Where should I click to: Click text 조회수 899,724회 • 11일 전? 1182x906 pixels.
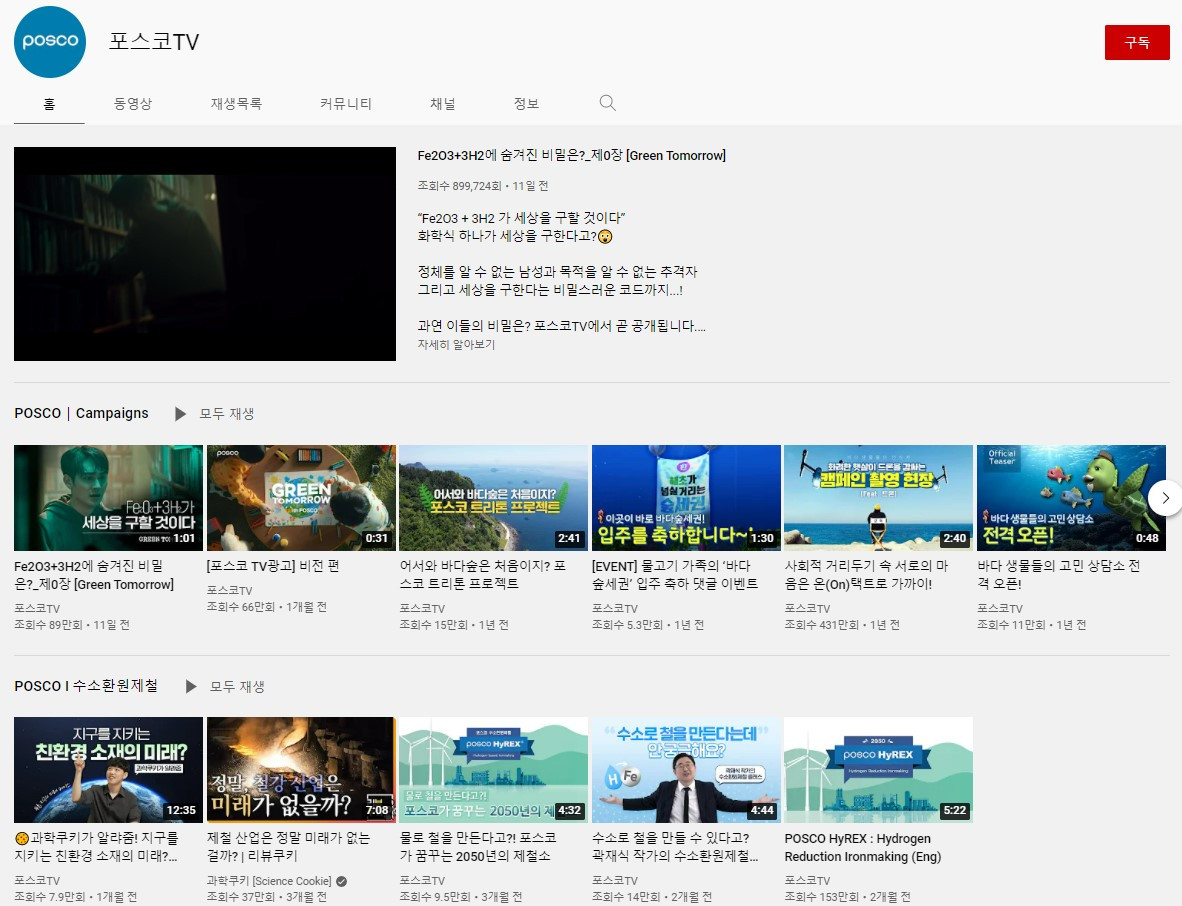pos(482,185)
